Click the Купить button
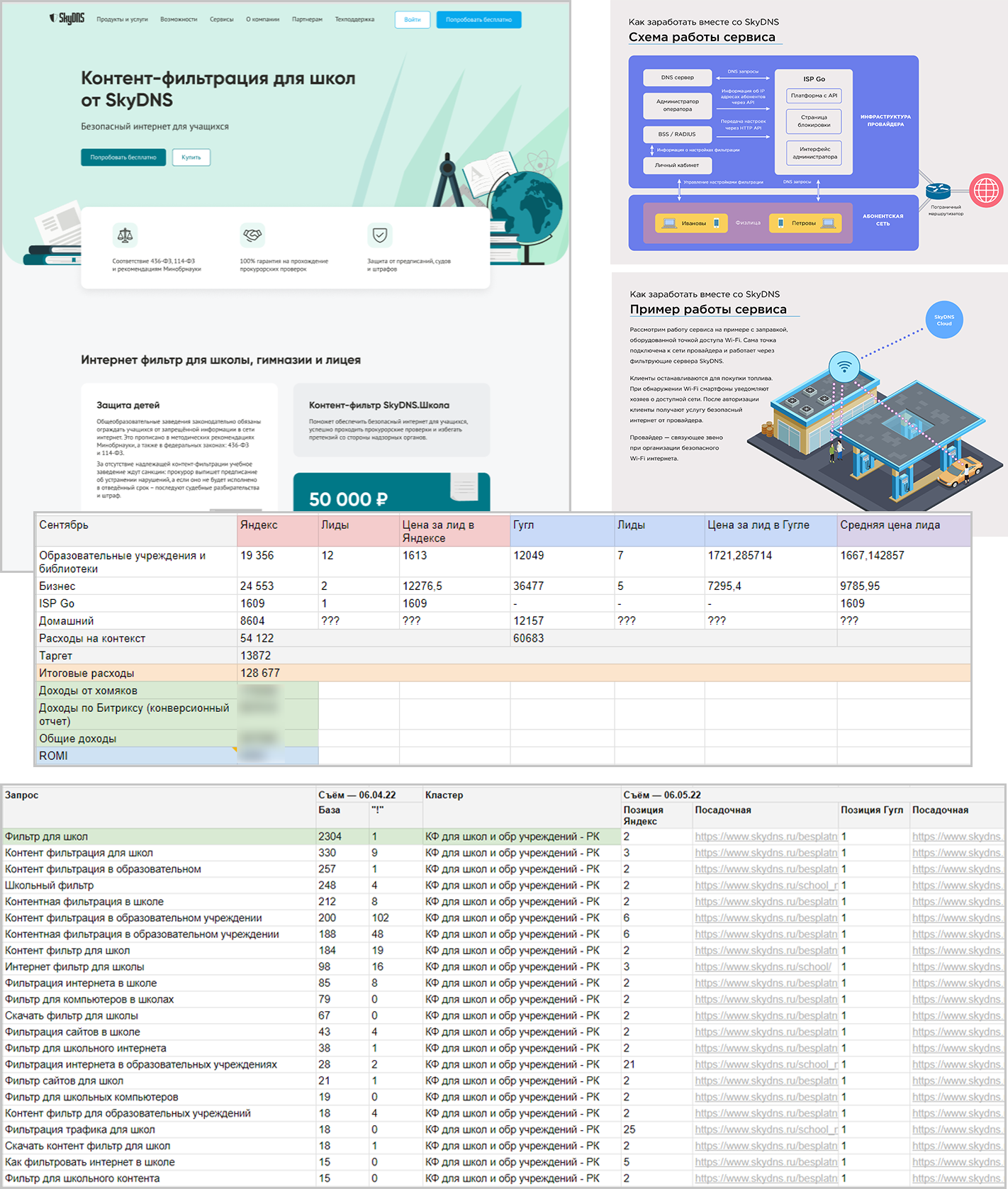This screenshot has width=1008, height=1189. [x=191, y=157]
